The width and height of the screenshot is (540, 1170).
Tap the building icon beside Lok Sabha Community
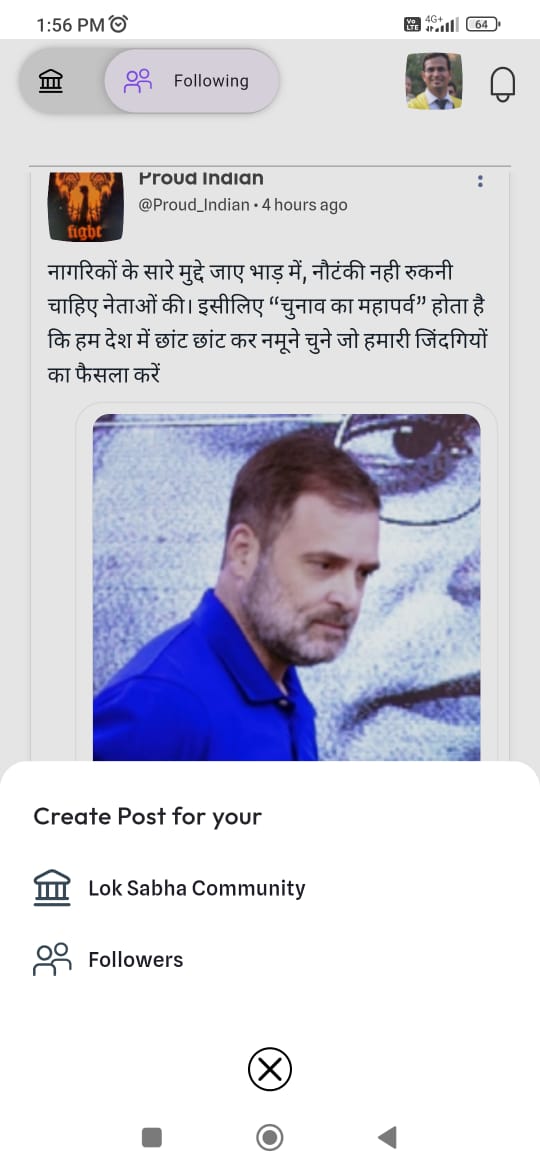point(51,888)
